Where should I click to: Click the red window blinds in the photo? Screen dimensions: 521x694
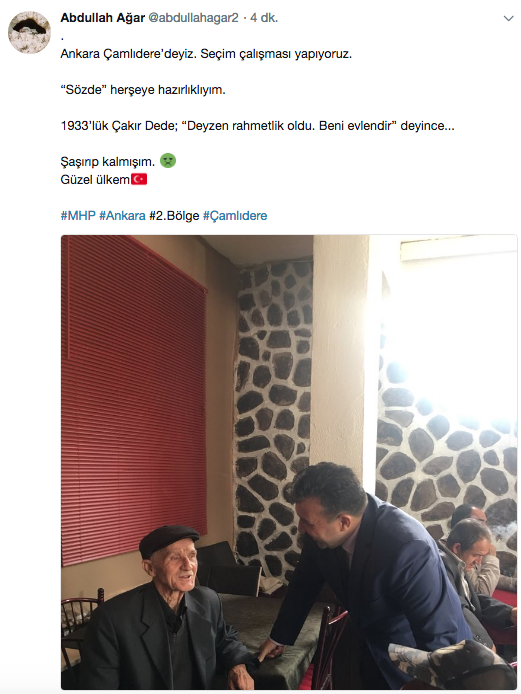coord(134,398)
